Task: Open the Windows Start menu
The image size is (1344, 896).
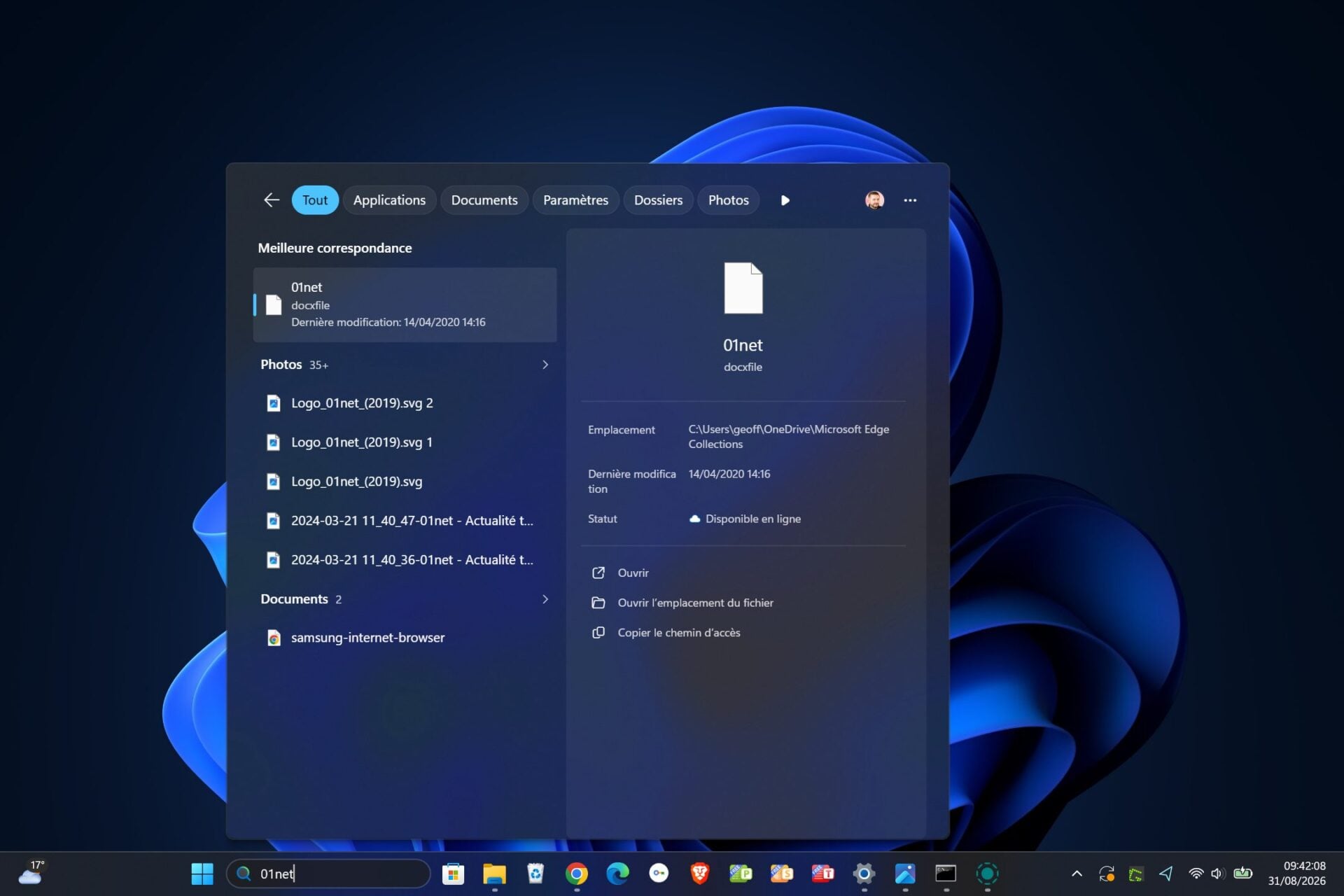Action: point(202,874)
